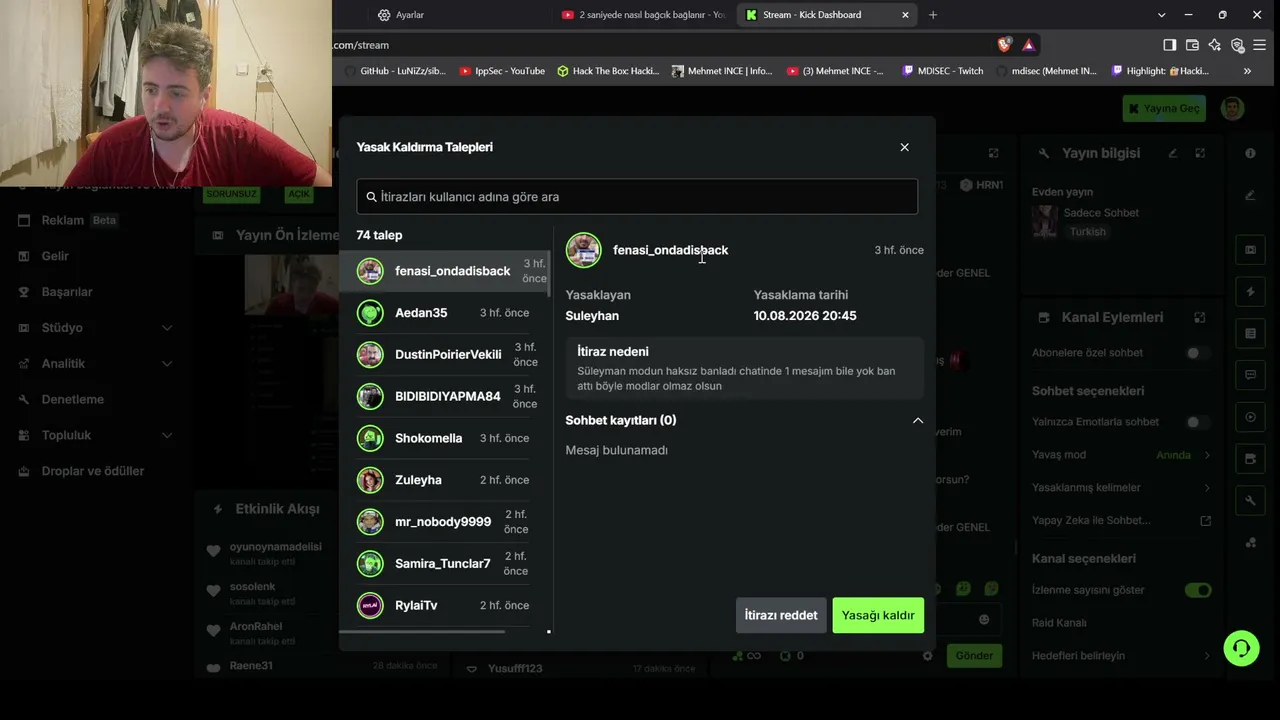Image resolution: width=1280 pixels, height=720 pixels.
Task: Open a new browser tab
Action: [x=933, y=15]
